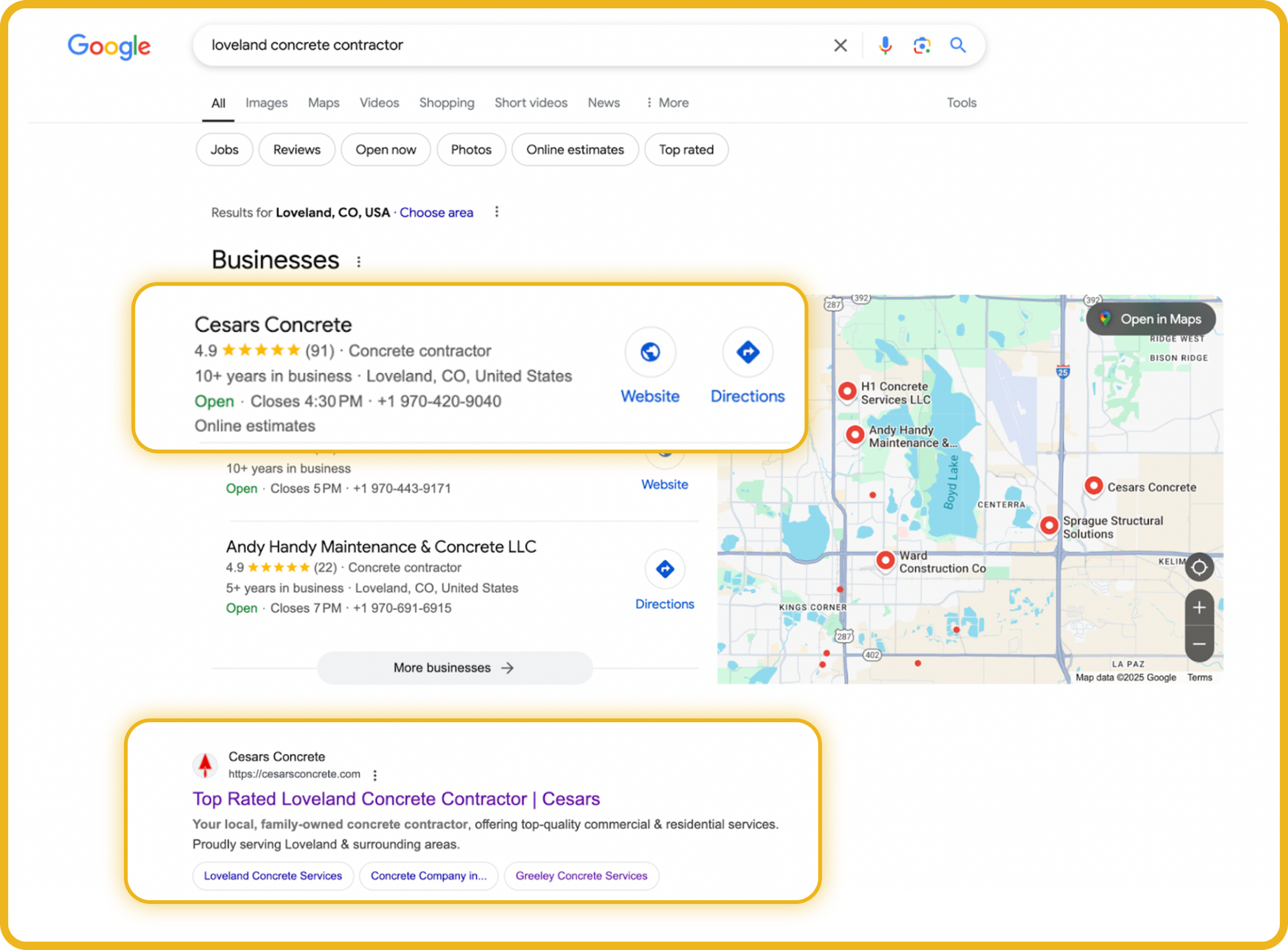Click the map Terms link

click(x=1199, y=678)
